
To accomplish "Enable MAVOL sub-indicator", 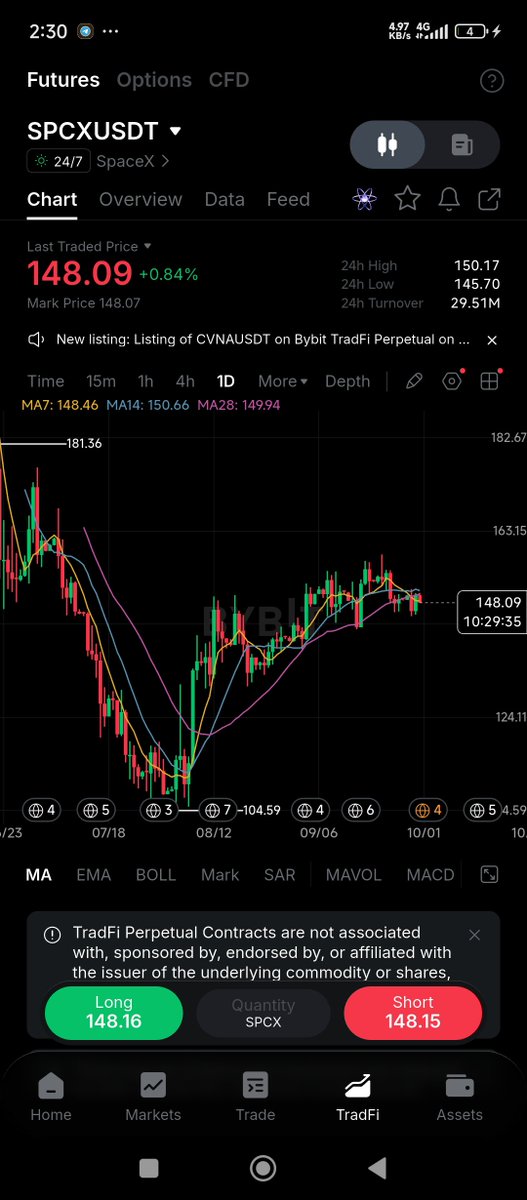I will (x=354, y=874).
